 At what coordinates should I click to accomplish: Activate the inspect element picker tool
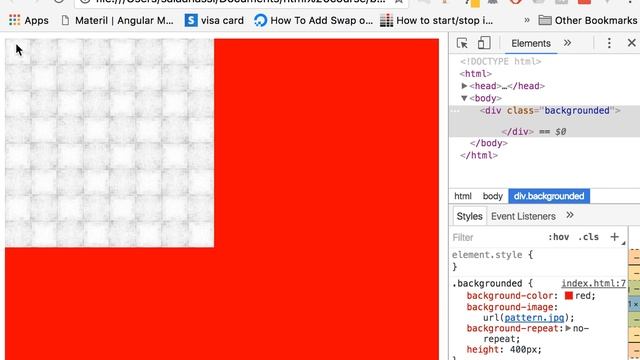pyautogui.click(x=462, y=43)
